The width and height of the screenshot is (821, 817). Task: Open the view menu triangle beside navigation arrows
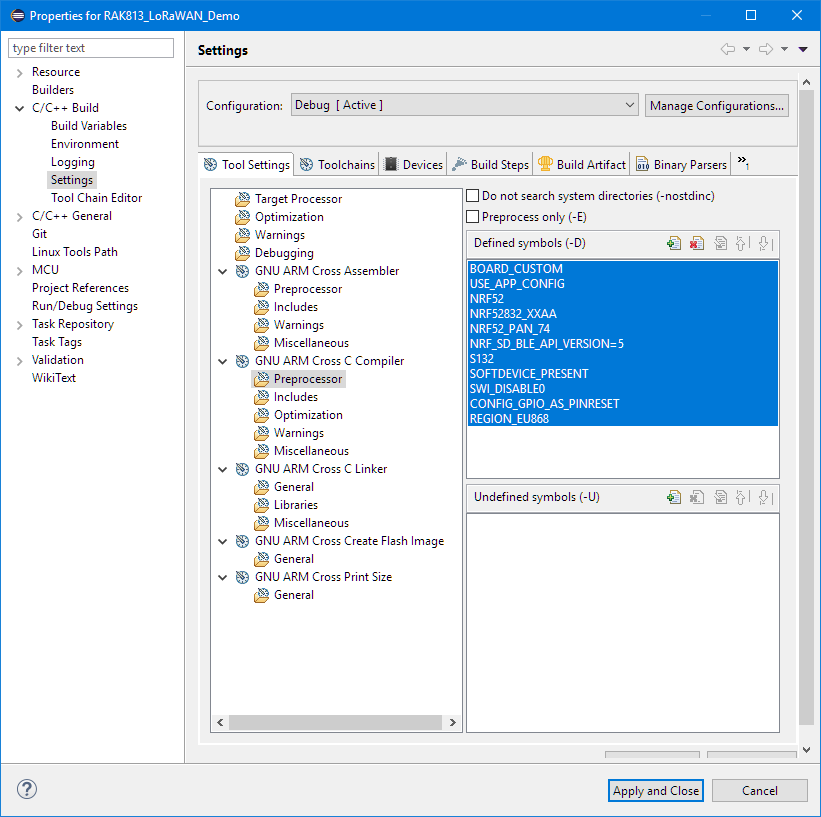click(803, 50)
